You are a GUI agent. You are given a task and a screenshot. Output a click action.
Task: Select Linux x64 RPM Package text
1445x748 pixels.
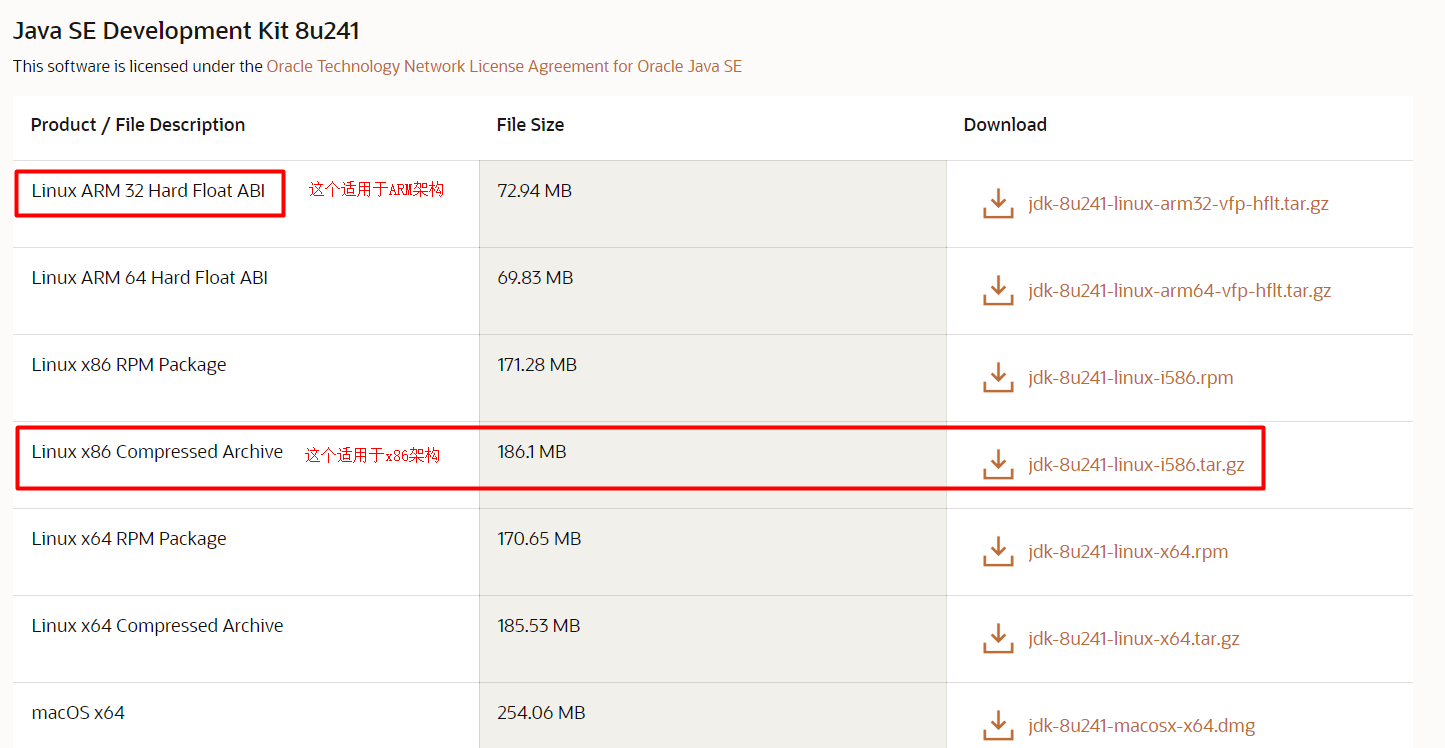(129, 539)
